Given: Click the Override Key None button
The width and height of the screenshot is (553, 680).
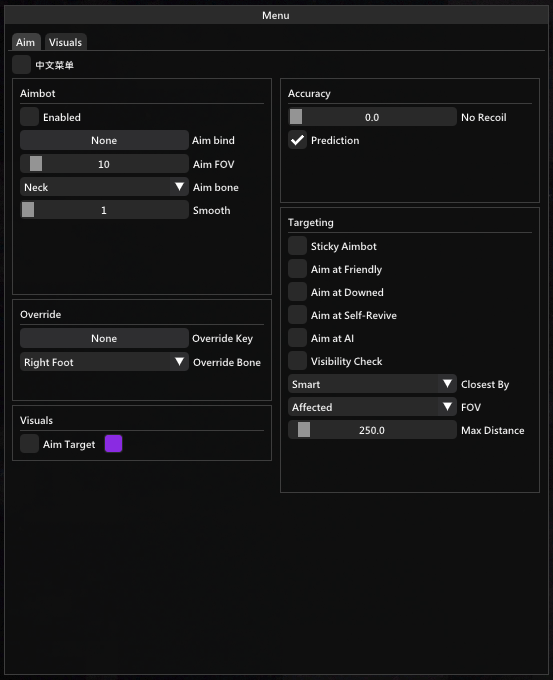Looking at the screenshot, I should tap(104, 338).
